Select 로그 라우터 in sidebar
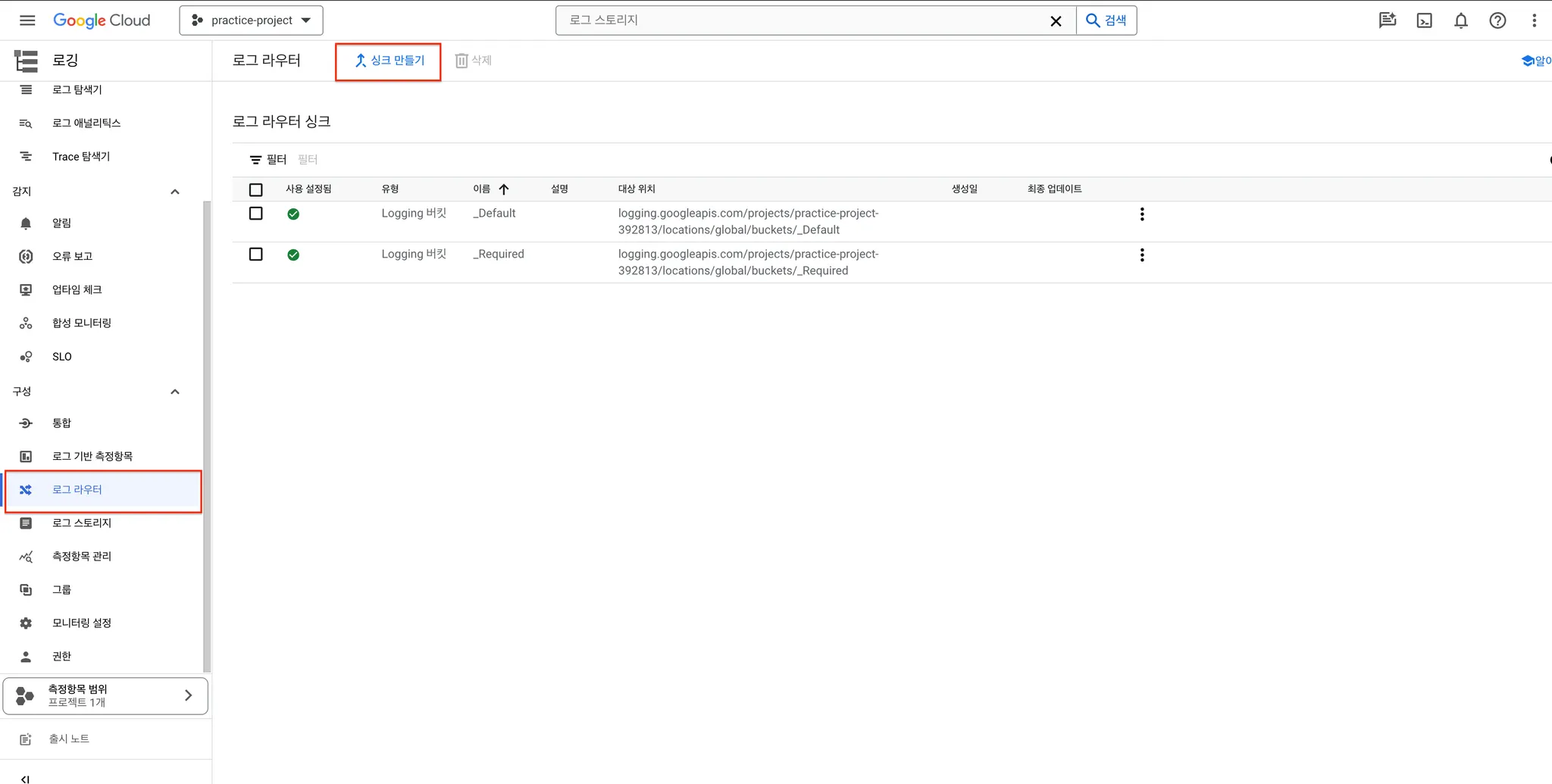1552x784 pixels. point(103,490)
